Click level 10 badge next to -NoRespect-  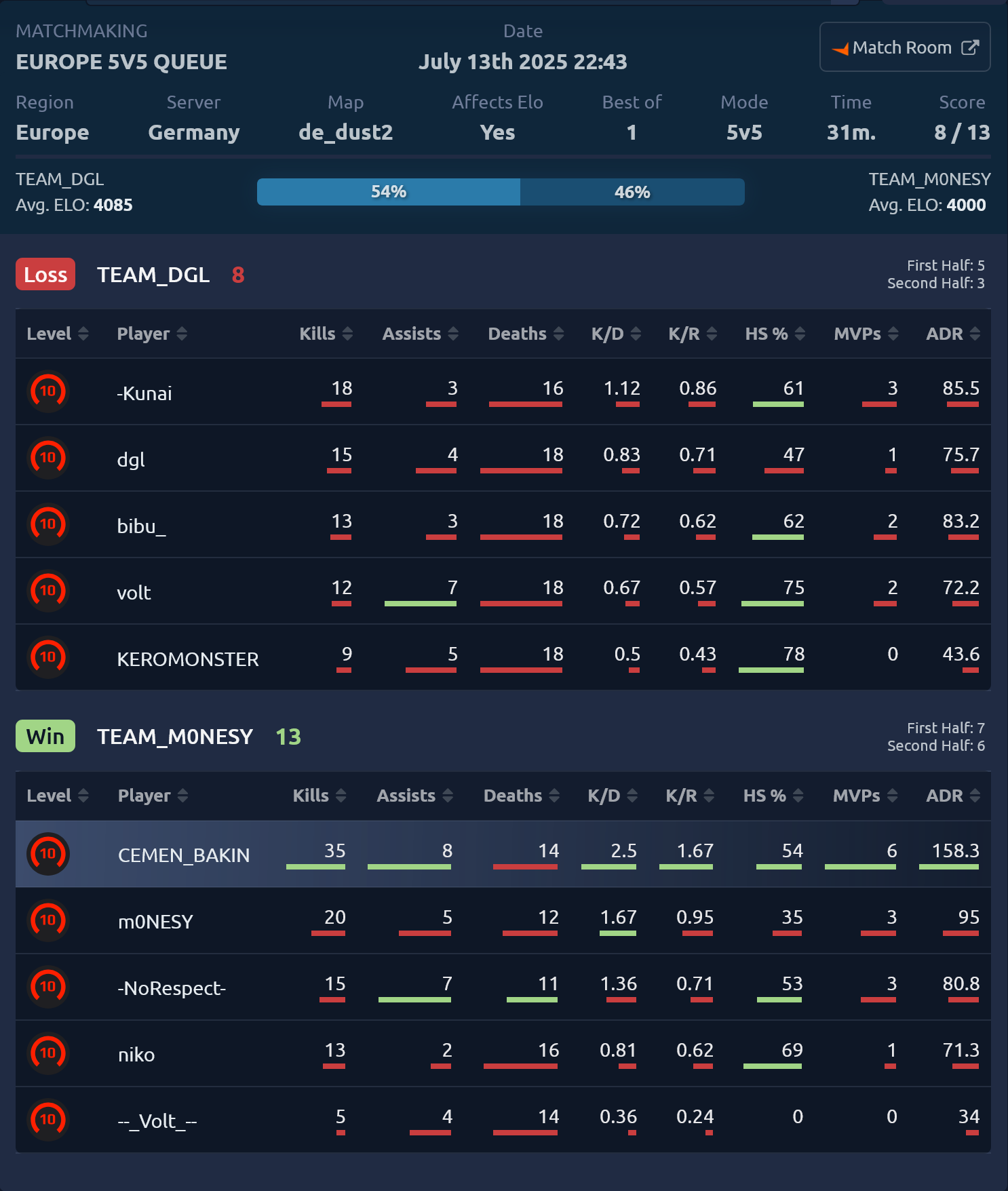pyautogui.click(x=47, y=987)
